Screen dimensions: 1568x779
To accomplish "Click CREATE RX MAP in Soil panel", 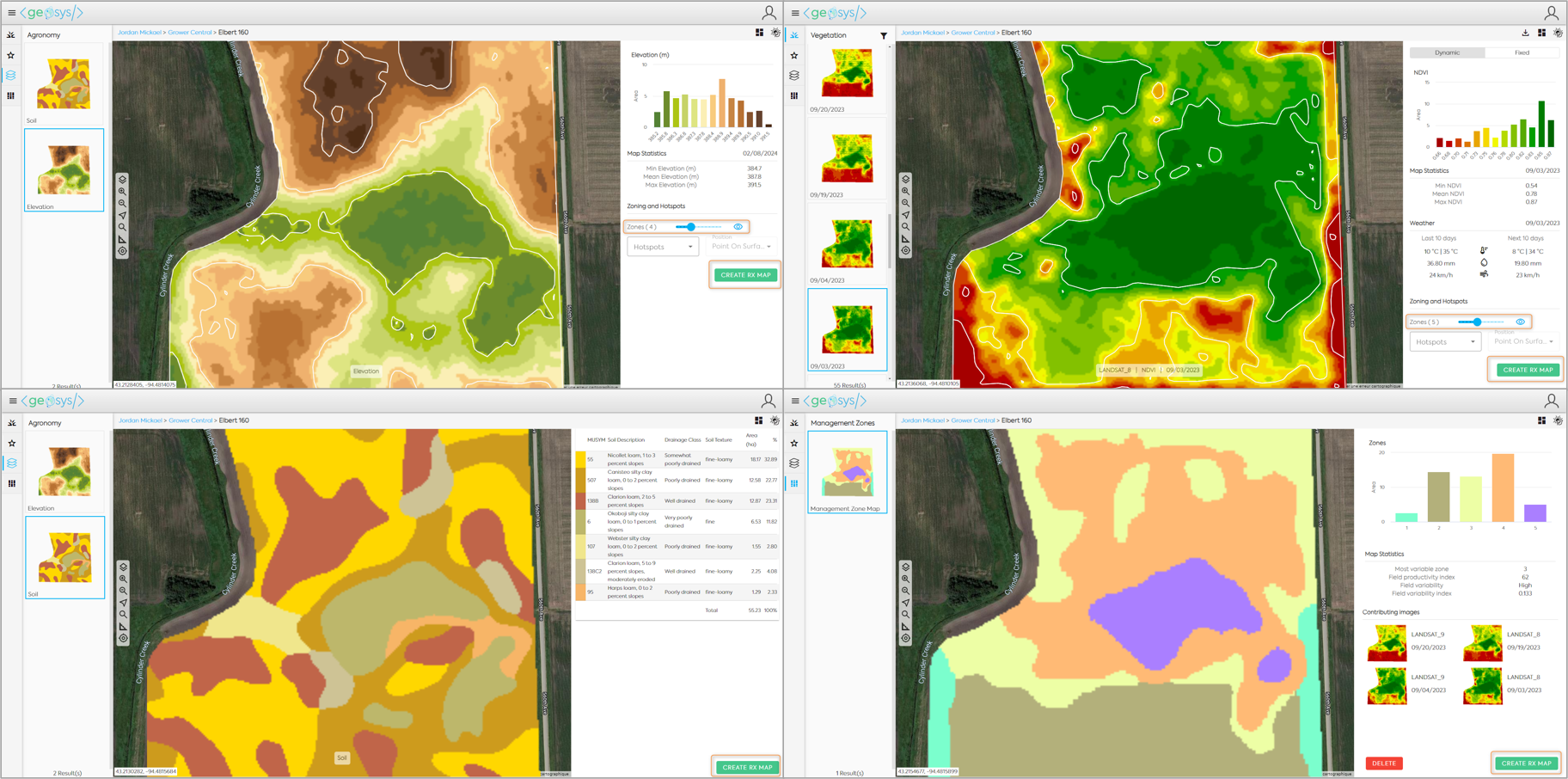I will tap(747, 767).
